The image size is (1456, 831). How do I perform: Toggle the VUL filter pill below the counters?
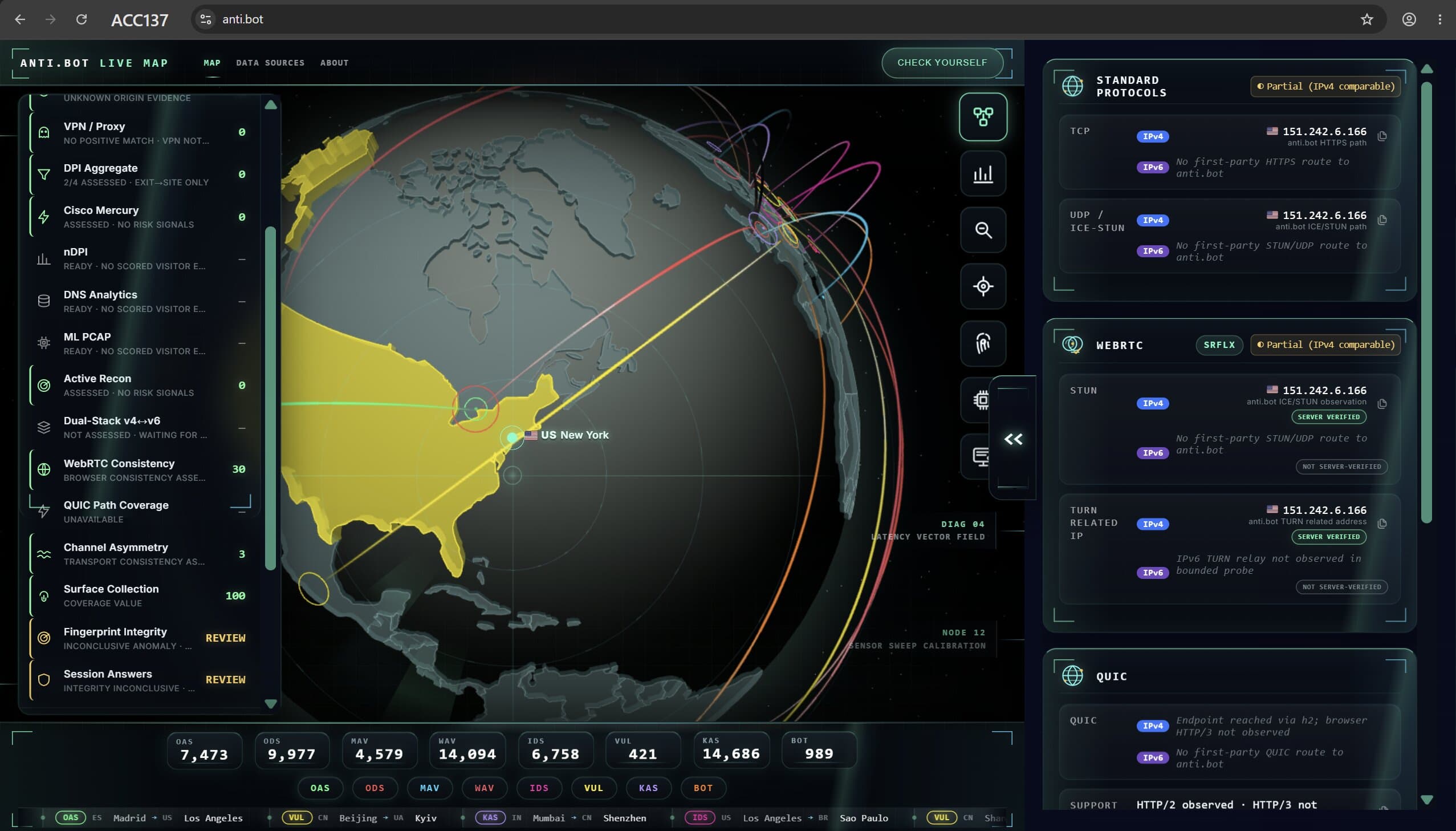click(x=593, y=788)
